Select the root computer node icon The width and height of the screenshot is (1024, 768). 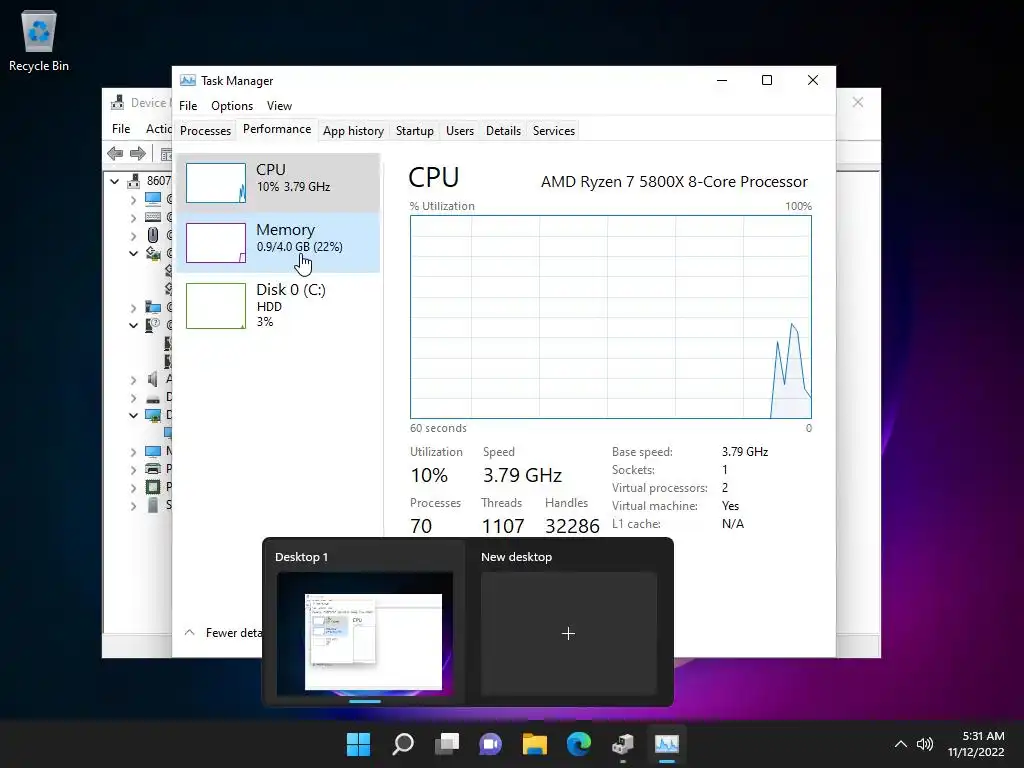134,181
